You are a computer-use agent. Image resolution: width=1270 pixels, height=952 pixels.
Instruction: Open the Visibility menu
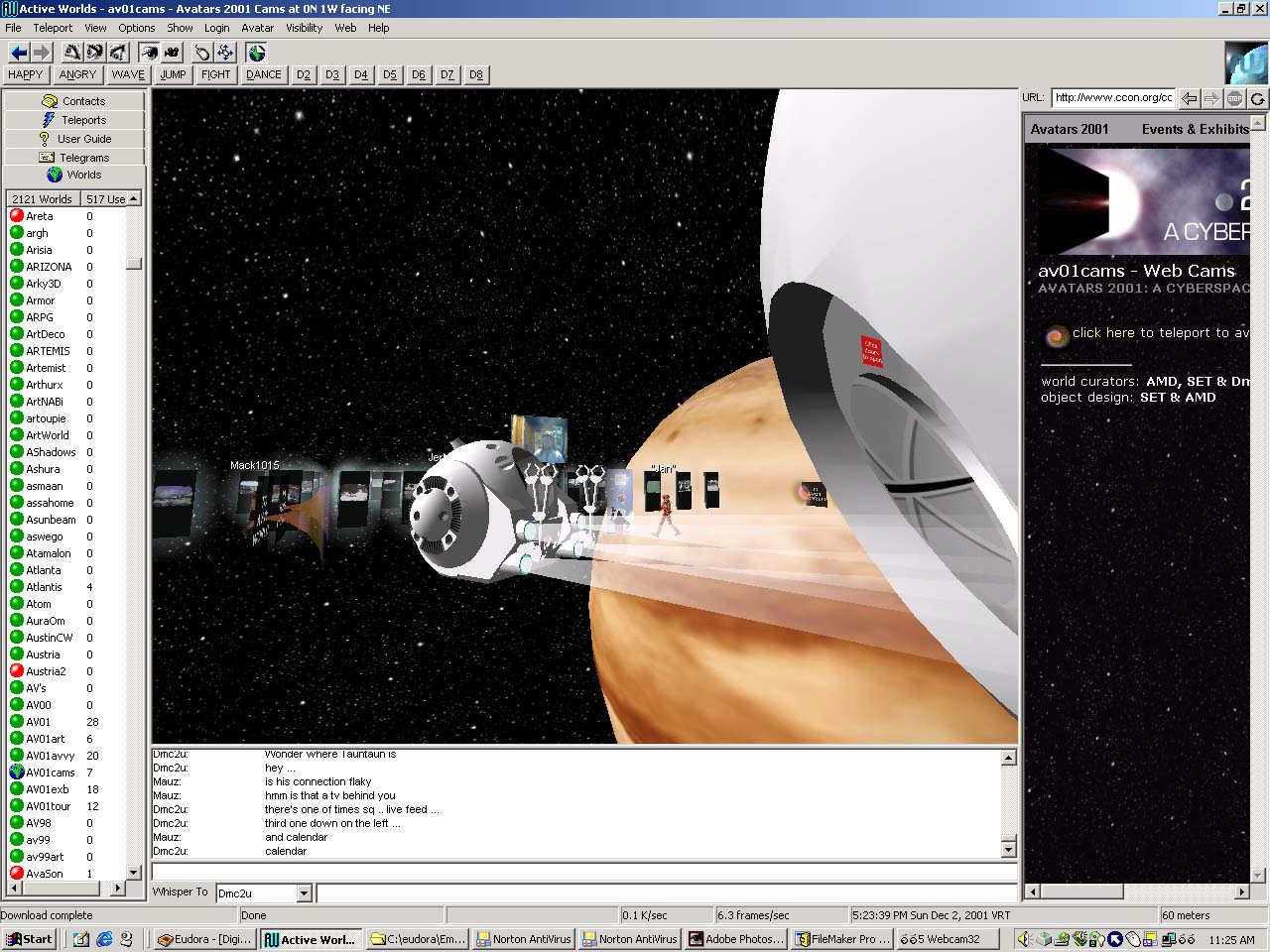click(304, 28)
